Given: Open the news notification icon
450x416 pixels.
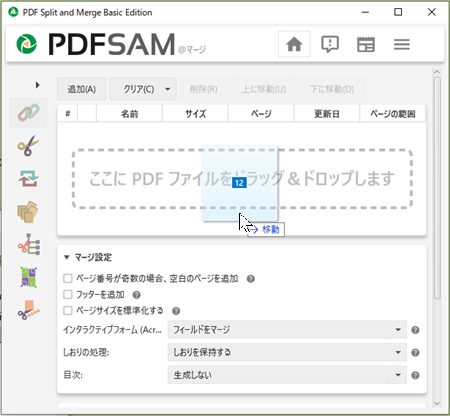Looking at the screenshot, I should click(x=330, y=44).
